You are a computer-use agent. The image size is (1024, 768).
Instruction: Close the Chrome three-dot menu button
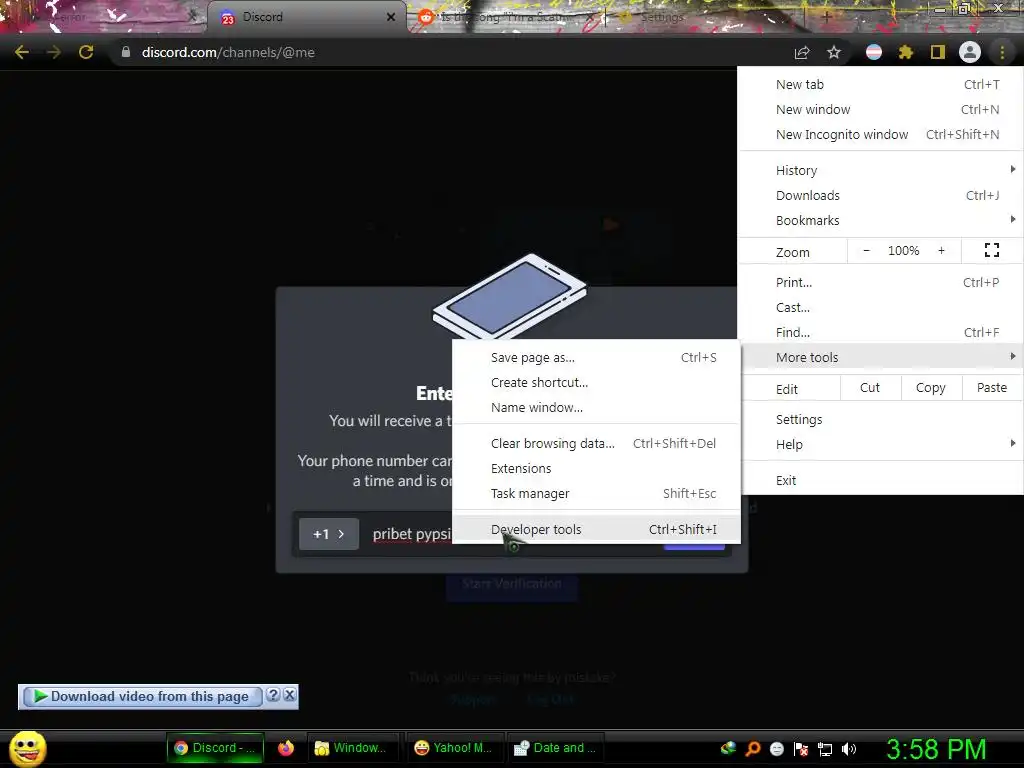tap(1002, 52)
